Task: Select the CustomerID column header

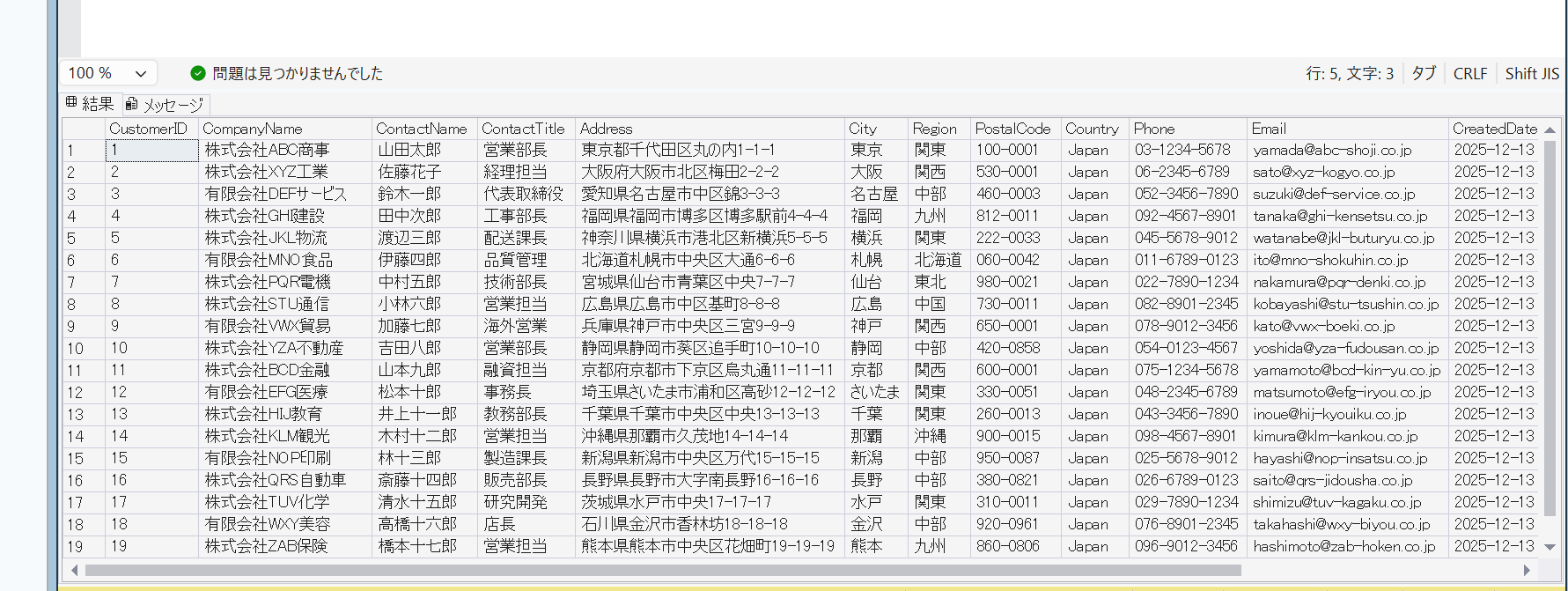Action: (151, 129)
